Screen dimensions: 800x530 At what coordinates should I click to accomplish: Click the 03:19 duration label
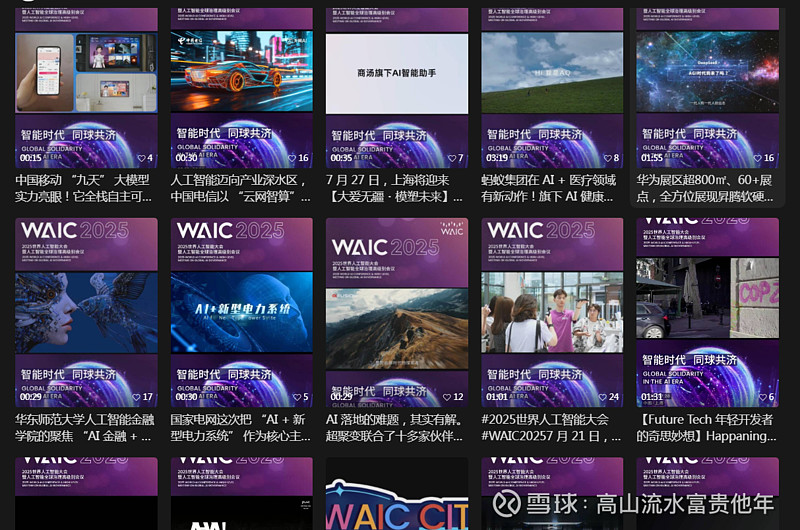[x=497, y=158]
